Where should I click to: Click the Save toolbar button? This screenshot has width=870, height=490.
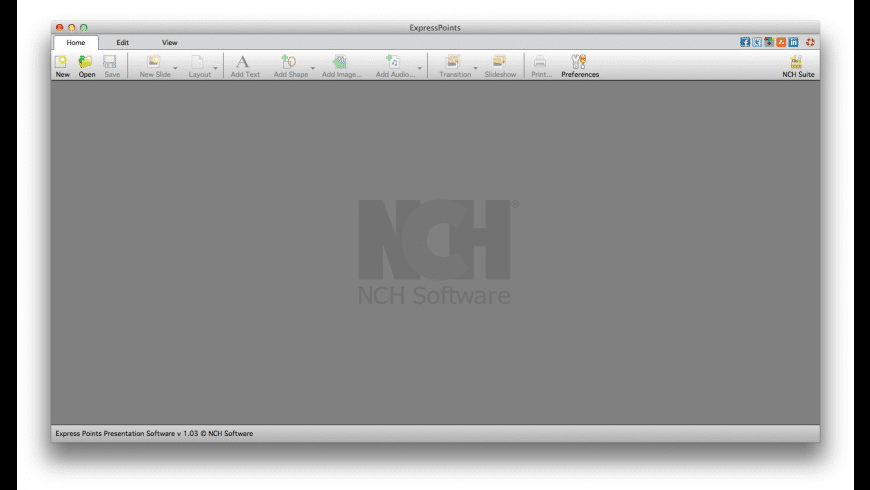click(x=112, y=66)
